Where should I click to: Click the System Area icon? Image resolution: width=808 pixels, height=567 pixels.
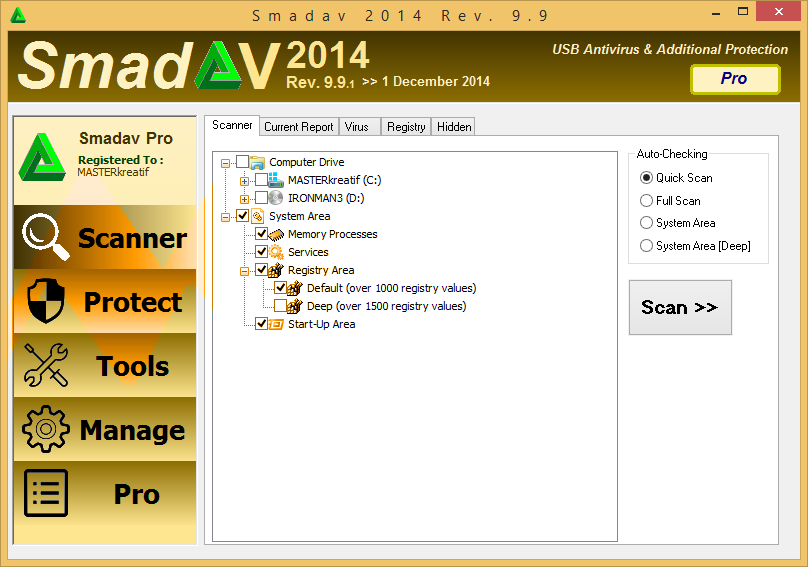[257, 216]
